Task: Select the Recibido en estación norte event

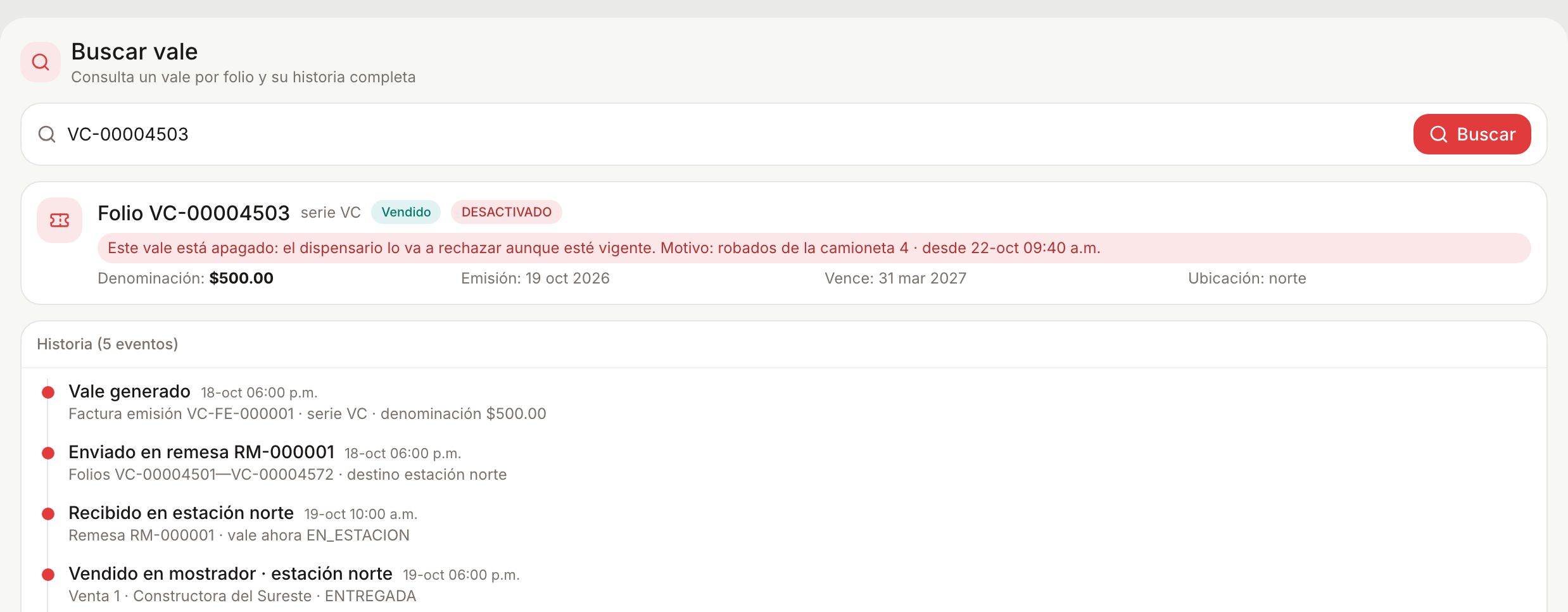Action: point(181,513)
